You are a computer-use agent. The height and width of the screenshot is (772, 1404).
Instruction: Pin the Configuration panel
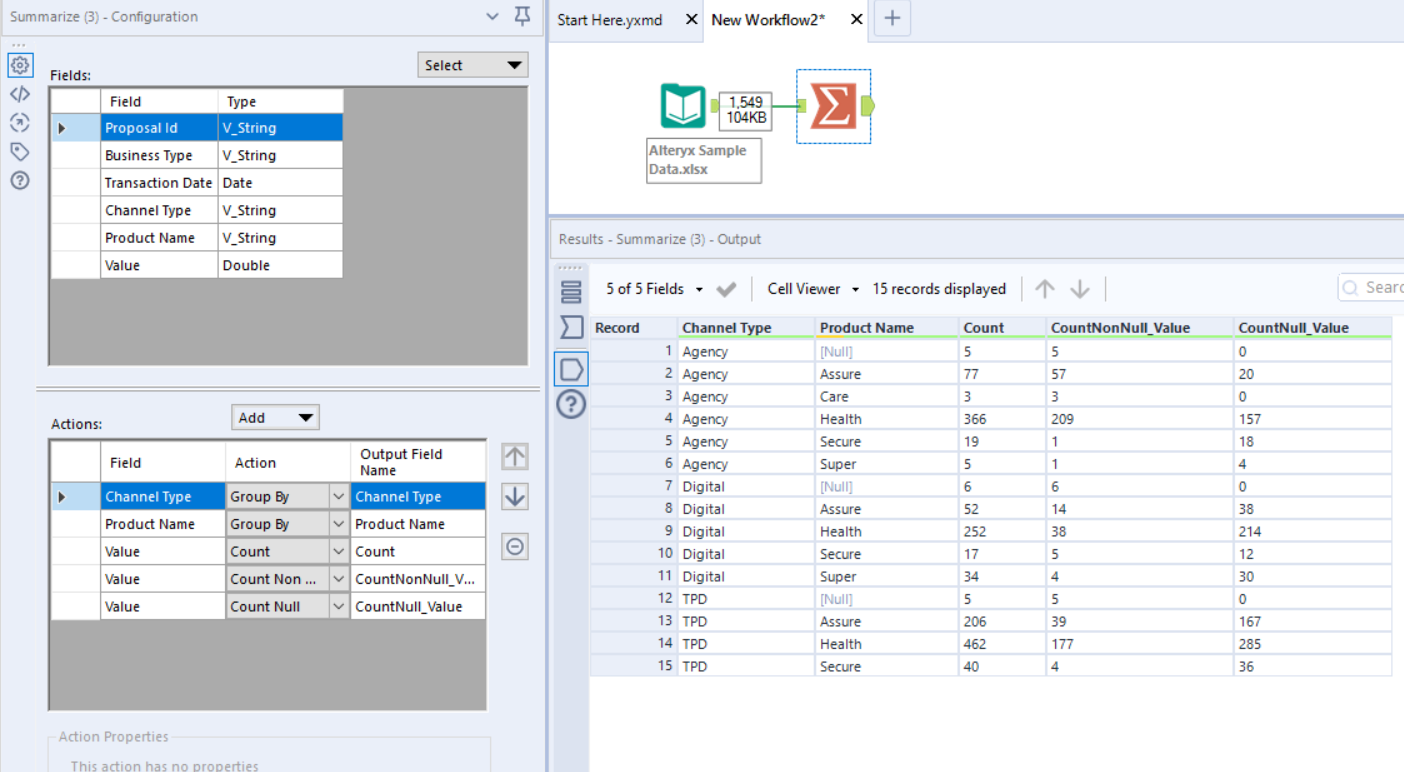click(522, 17)
